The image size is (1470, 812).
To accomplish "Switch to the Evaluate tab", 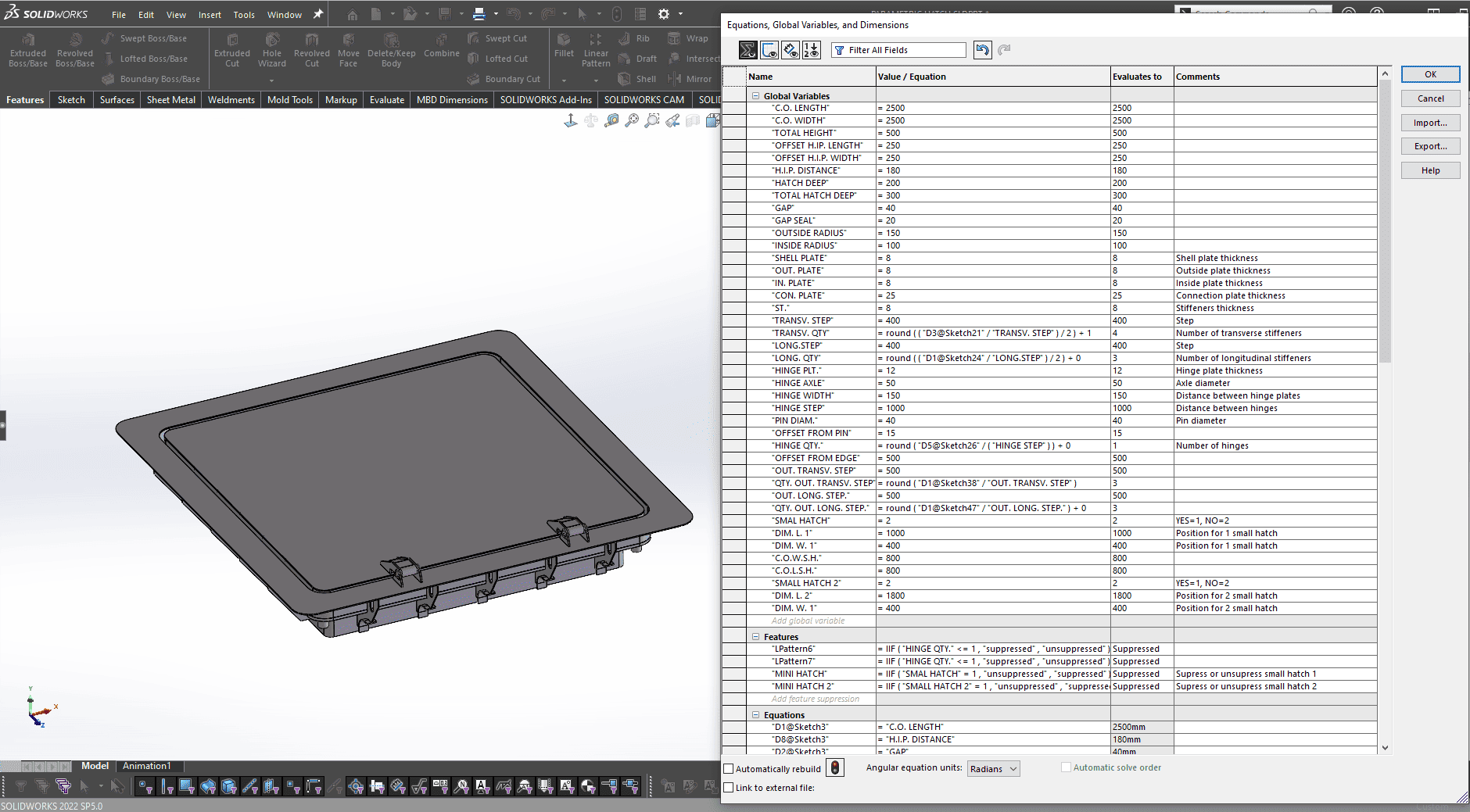I will point(386,100).
